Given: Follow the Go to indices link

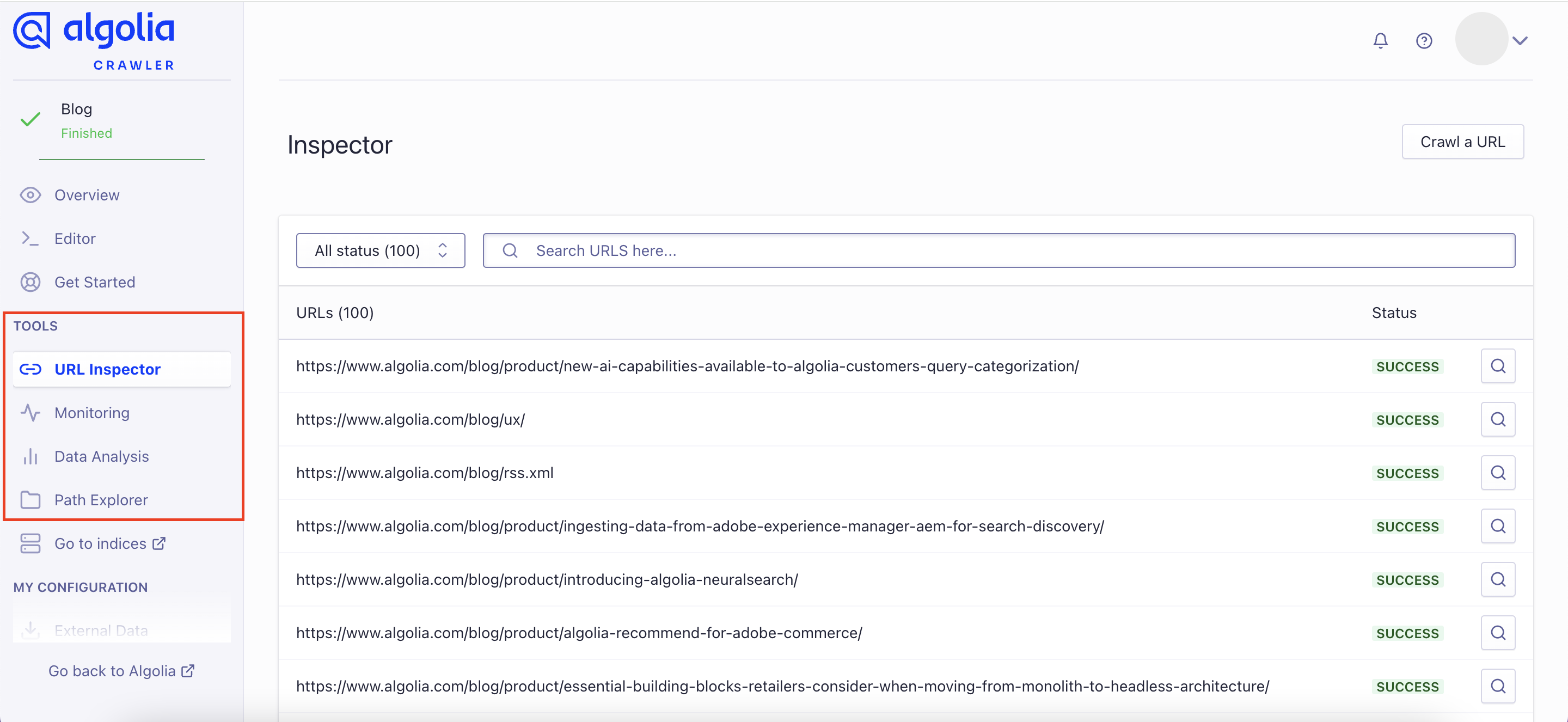Looking at the screenshot, I should (x=100, y=543).
